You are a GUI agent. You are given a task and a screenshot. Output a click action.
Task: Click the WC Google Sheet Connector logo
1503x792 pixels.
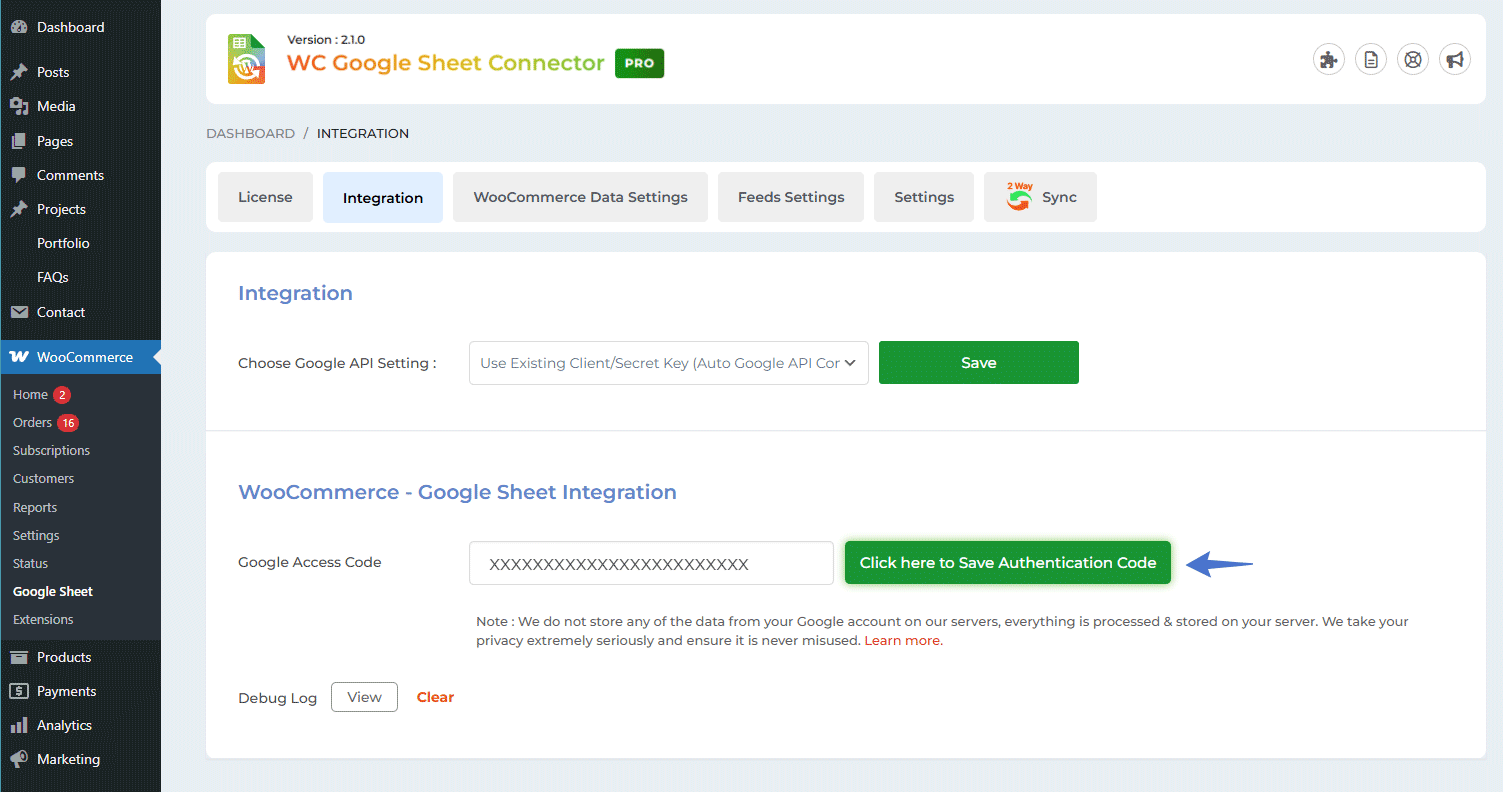246,59
